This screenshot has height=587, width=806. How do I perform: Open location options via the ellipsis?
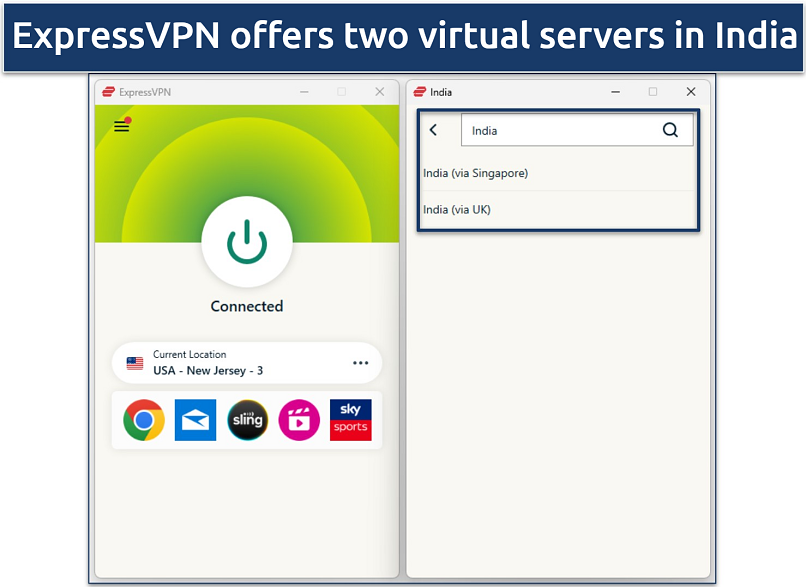[x=361, y=363]
